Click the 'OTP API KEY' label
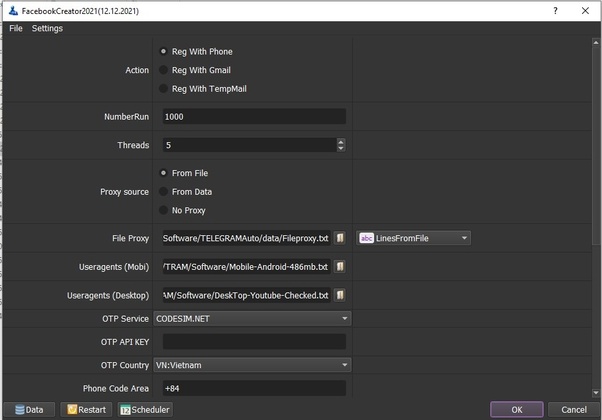This screenshot has width=602, height=420. (125, 342)
